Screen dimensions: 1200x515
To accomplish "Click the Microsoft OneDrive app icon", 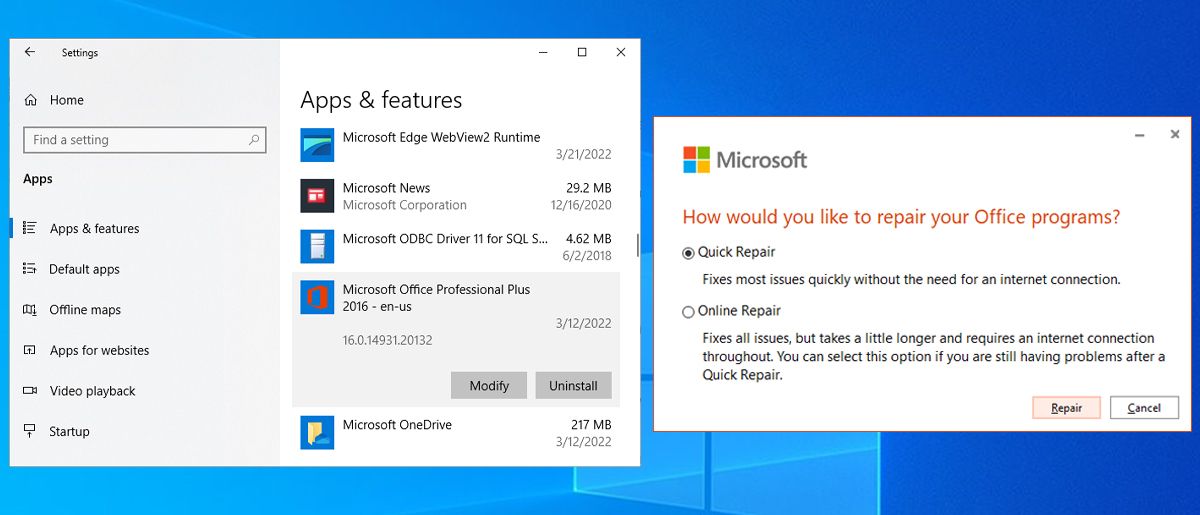I will point(317,432).
